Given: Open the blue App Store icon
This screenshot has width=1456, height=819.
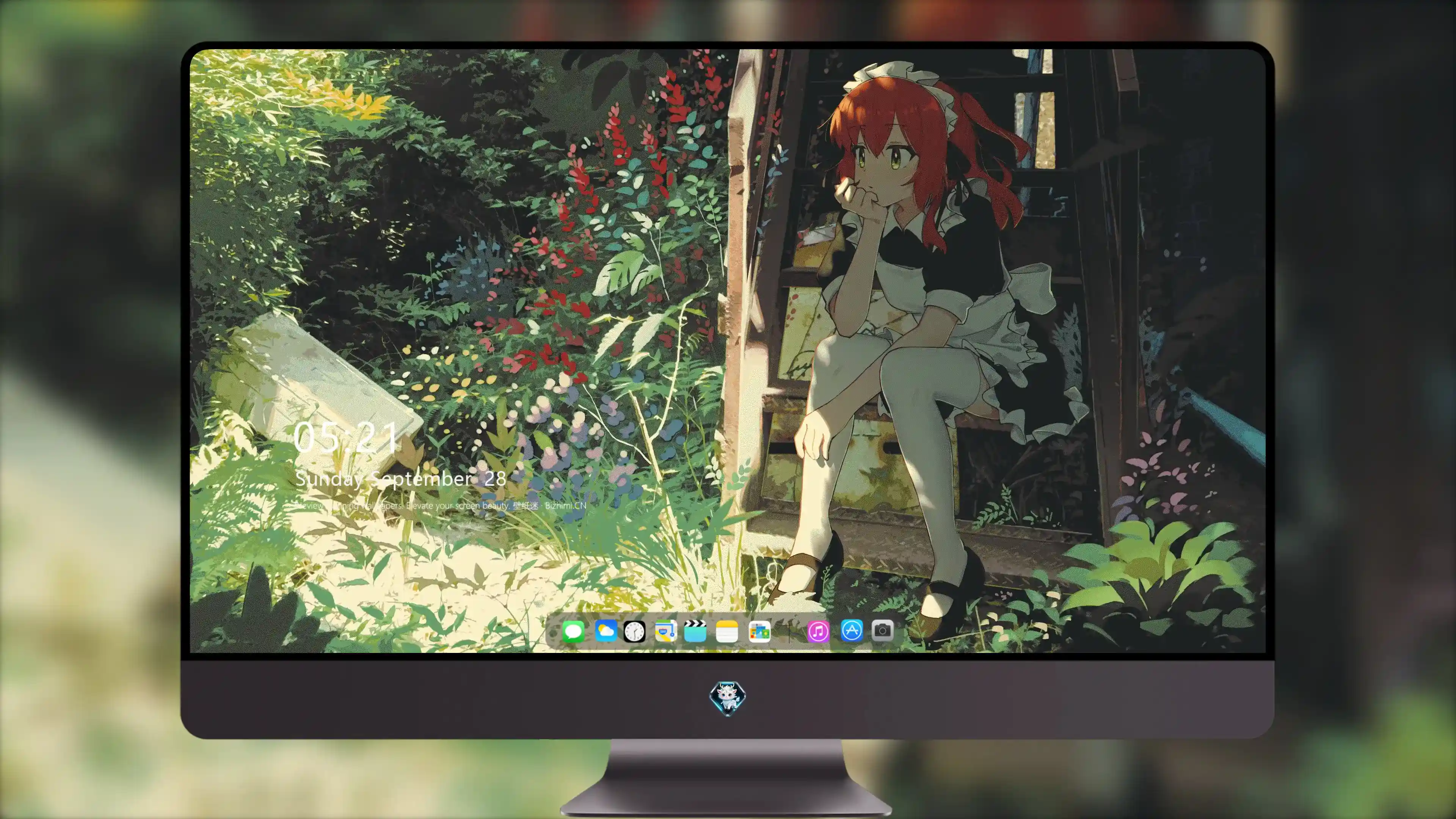Looking at the screenshot, I should click(x=852, y=630).
